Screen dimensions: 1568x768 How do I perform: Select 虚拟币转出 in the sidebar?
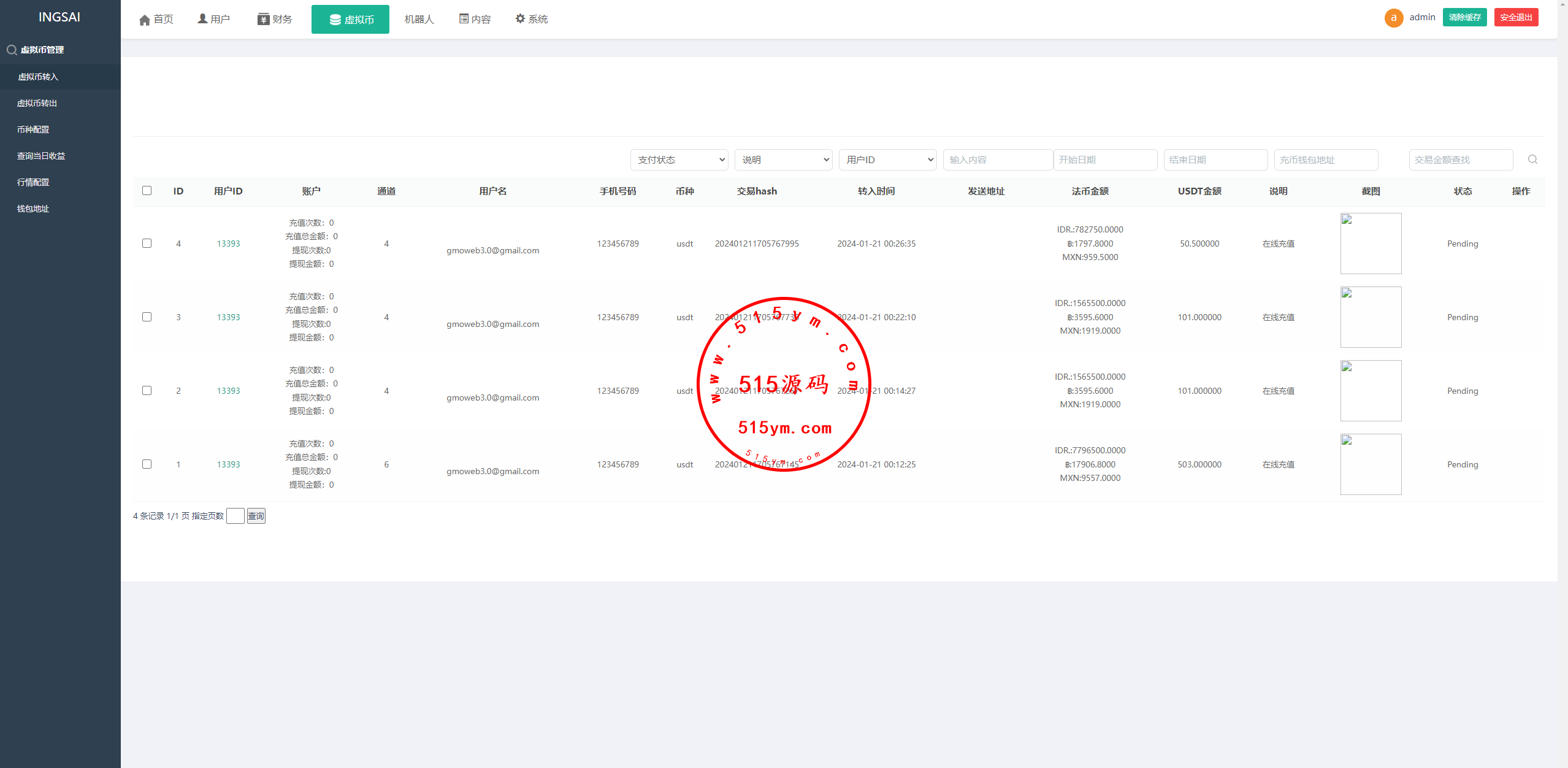coord(37,103)
